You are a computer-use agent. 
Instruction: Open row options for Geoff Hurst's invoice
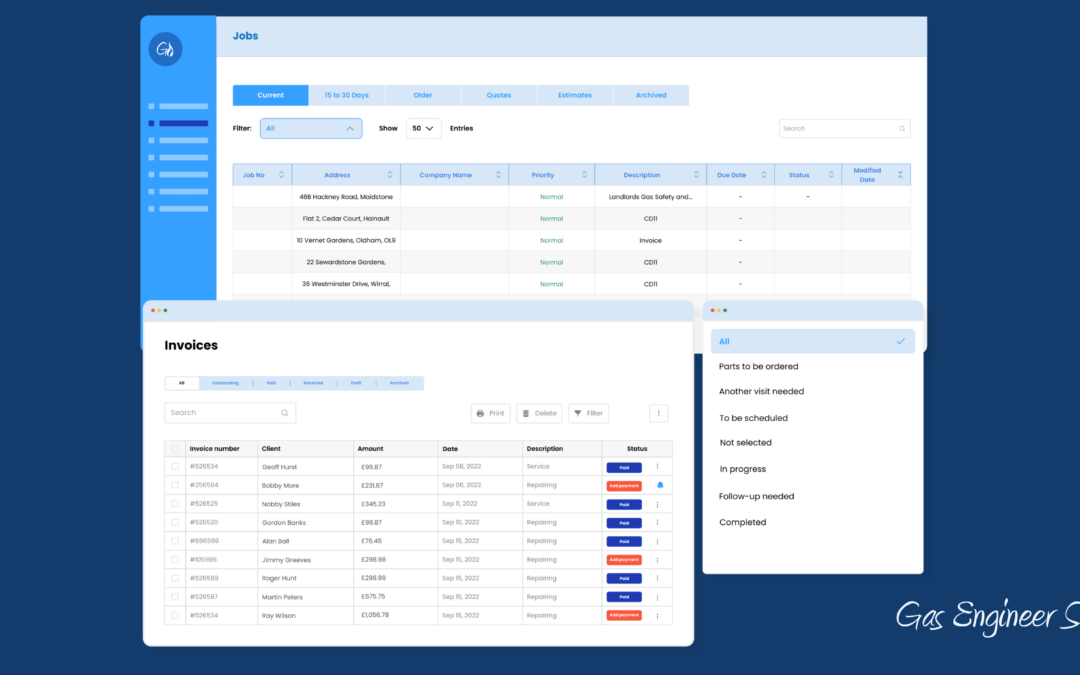coord(657,467)
